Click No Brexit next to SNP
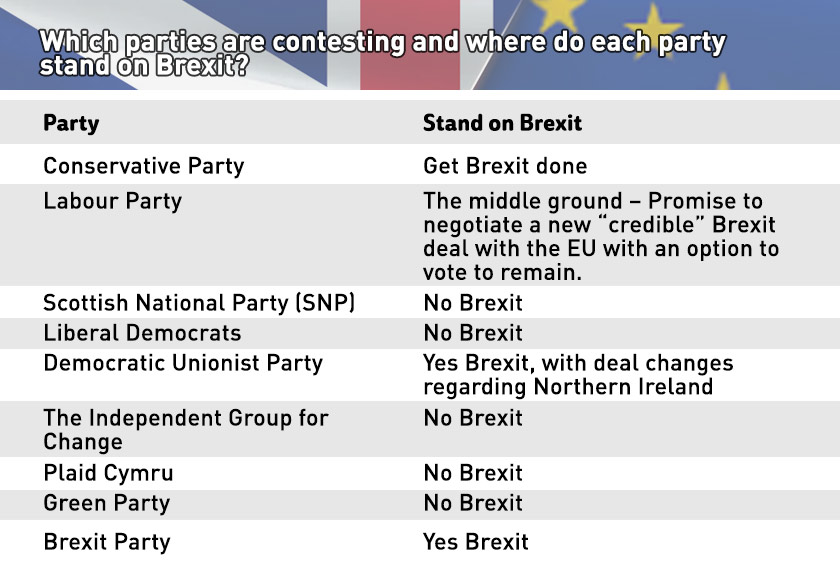 pyautogui.click(x=473, y=303)
